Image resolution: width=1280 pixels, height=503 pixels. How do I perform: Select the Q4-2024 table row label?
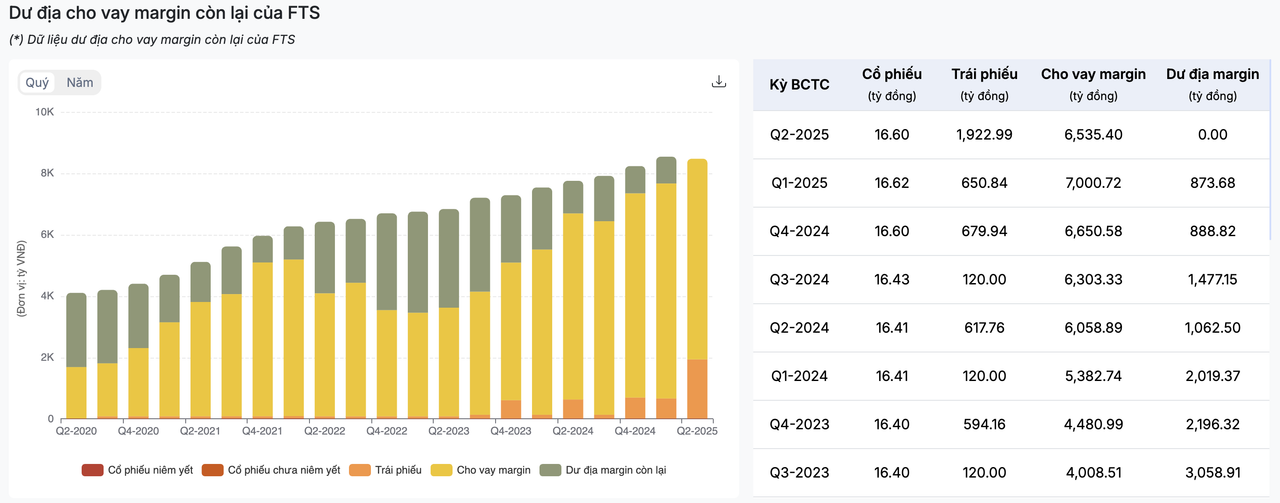click(x=799, y=231)
